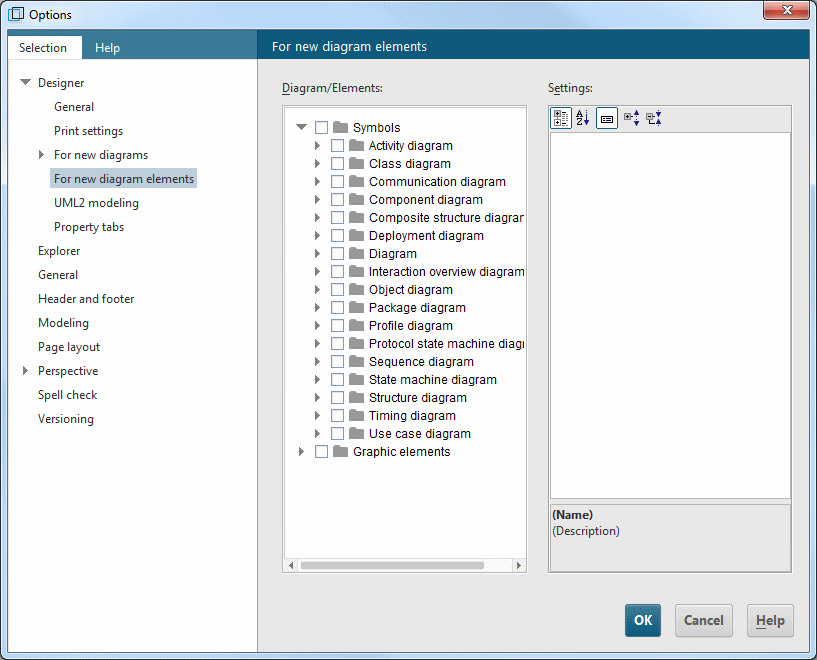
Task: Expand the Protocol state machine diagram node
Action: pyautogui.click(x=317, y=343)
